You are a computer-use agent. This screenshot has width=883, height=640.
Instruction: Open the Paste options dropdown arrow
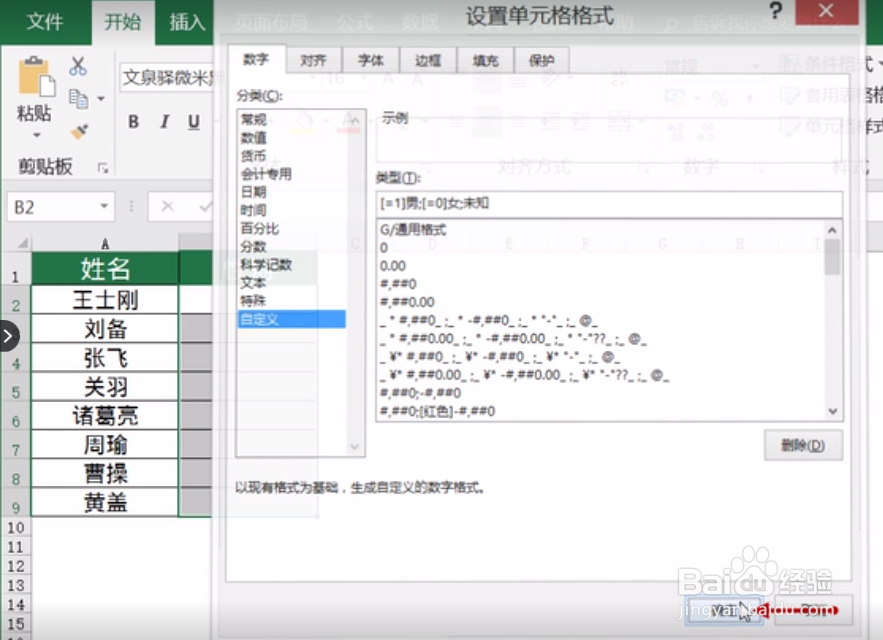point(36,134)
